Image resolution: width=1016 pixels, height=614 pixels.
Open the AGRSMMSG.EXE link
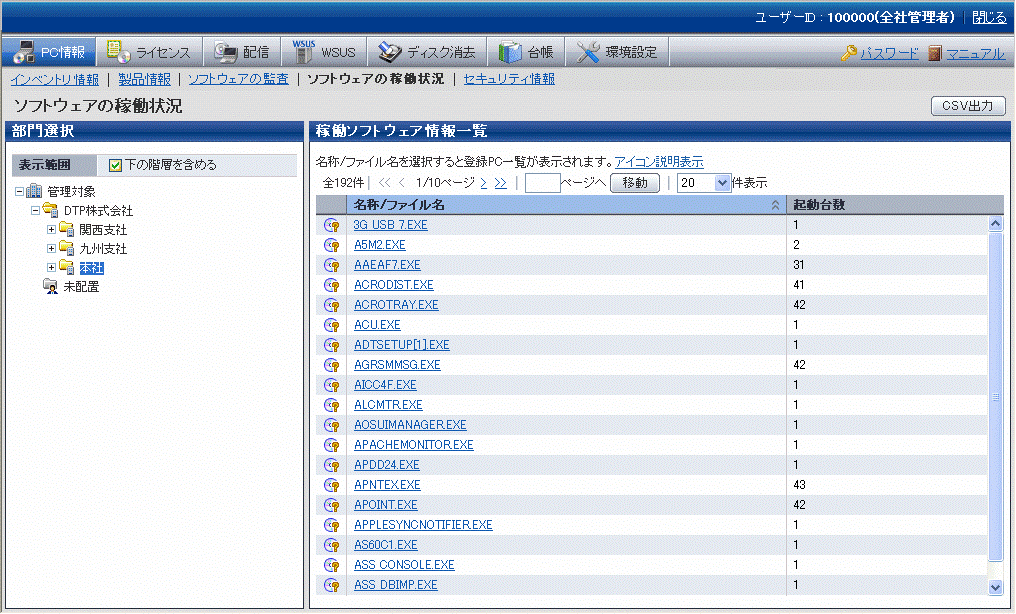coord(397,365)
